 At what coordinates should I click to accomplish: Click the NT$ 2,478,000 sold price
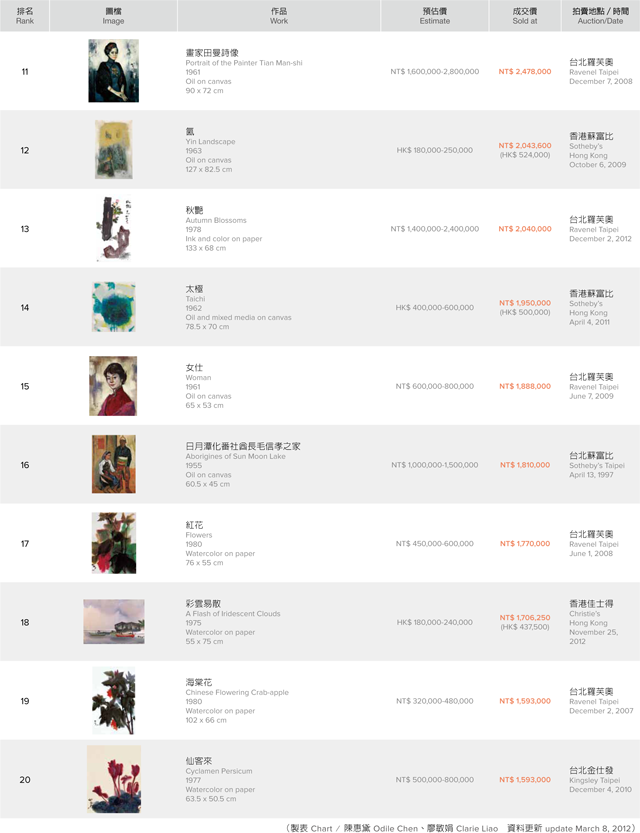point(525,71)
